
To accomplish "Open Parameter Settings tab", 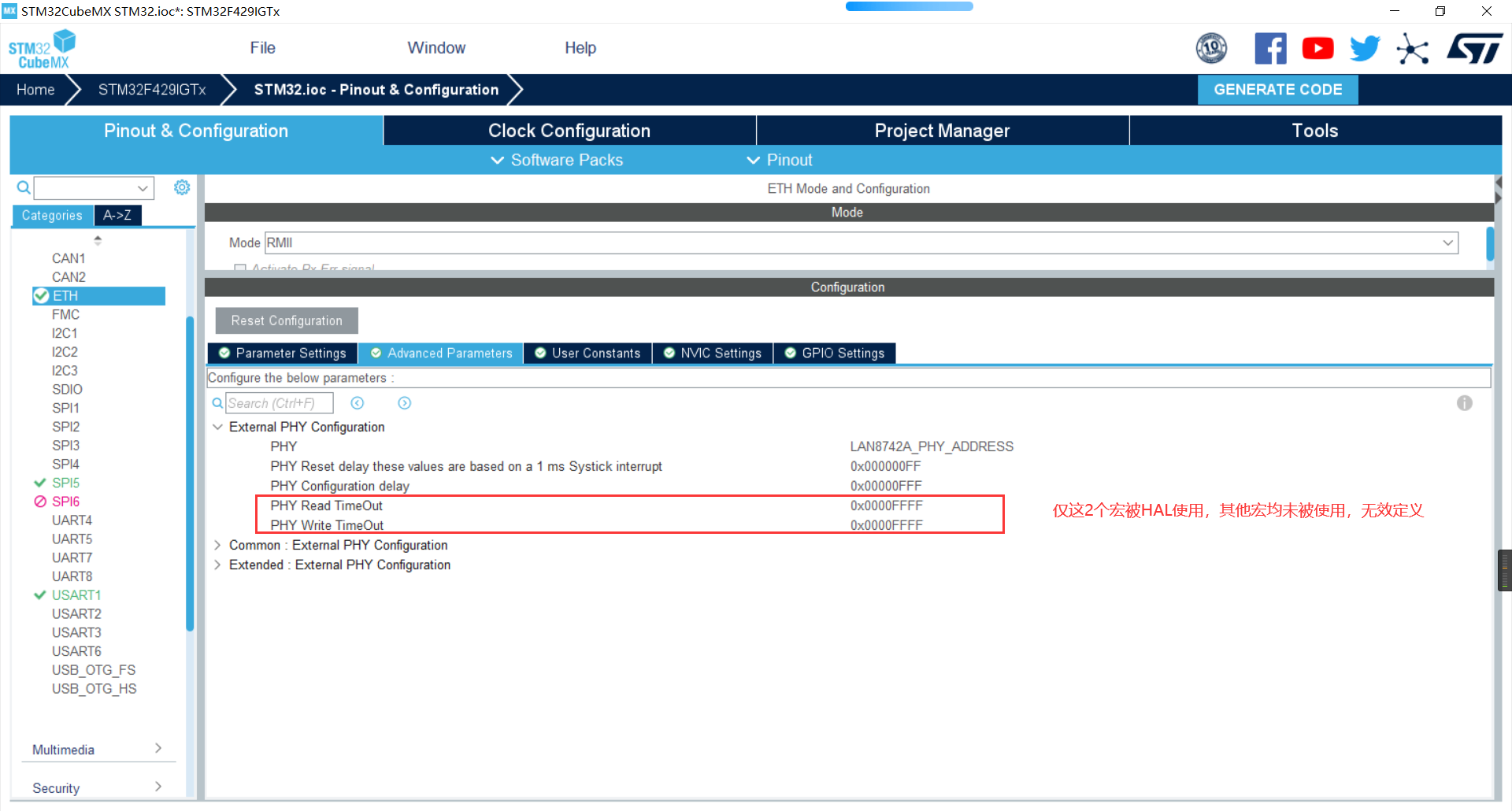I will [283, 354].
